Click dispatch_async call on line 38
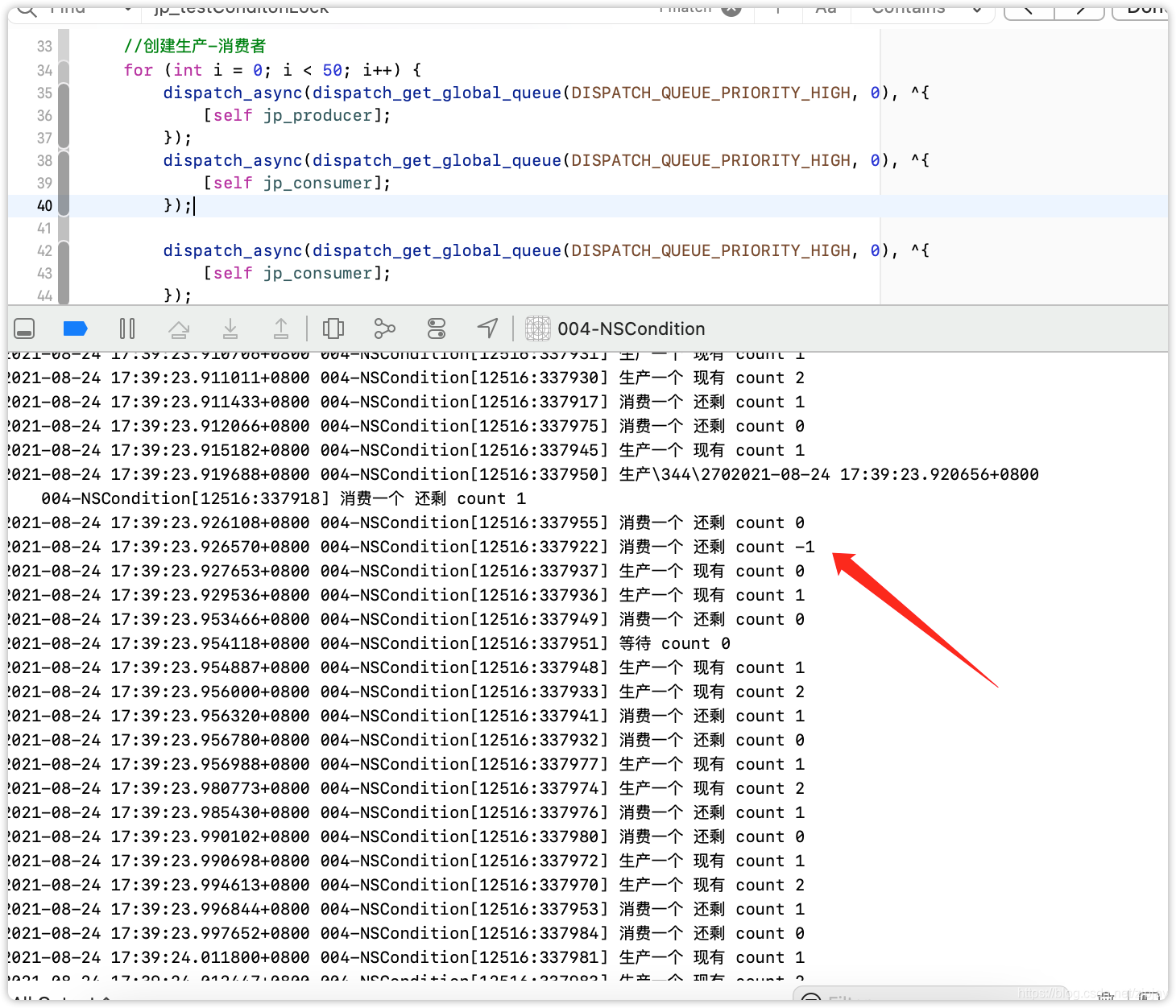This screenshot has height=1008, width=1176. [546, 160]
